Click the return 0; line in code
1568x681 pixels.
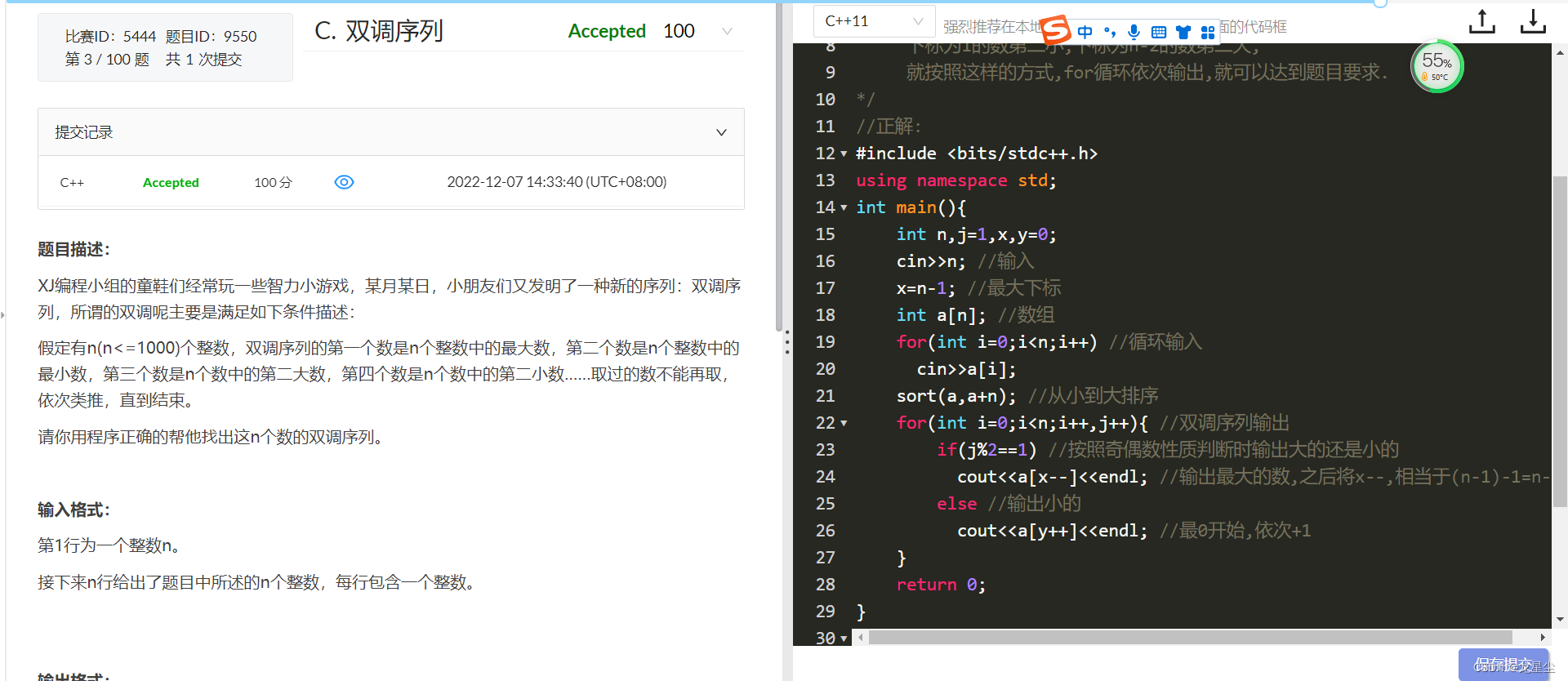(x=941, y=585)
